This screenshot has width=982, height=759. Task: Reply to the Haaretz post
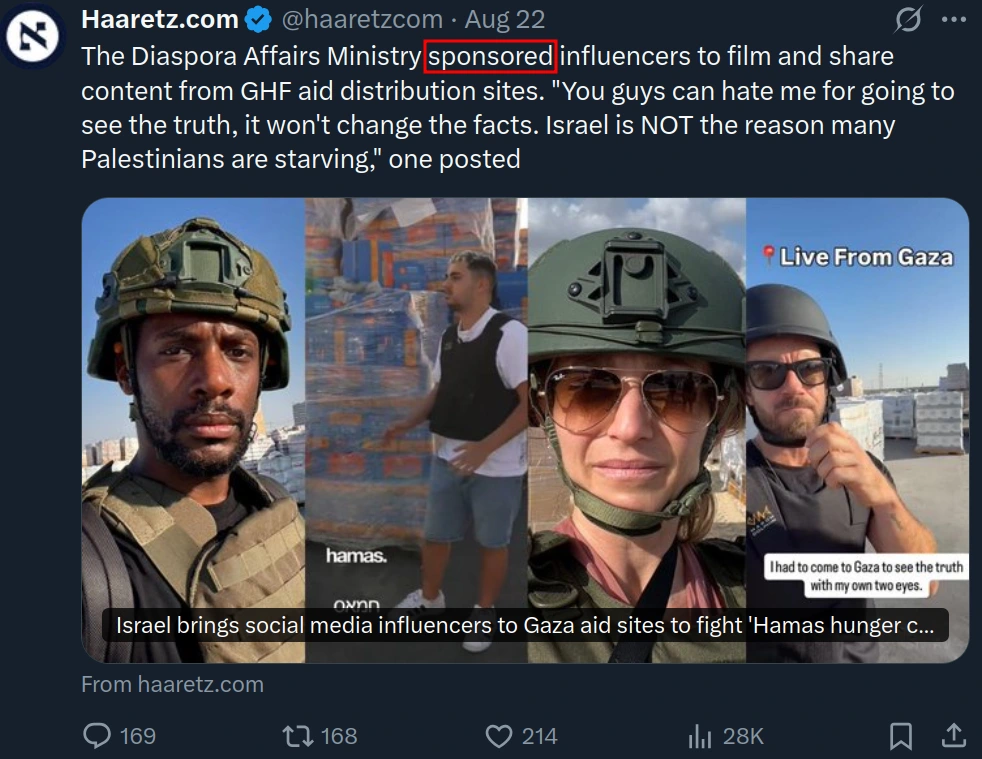tap(97, 736)
